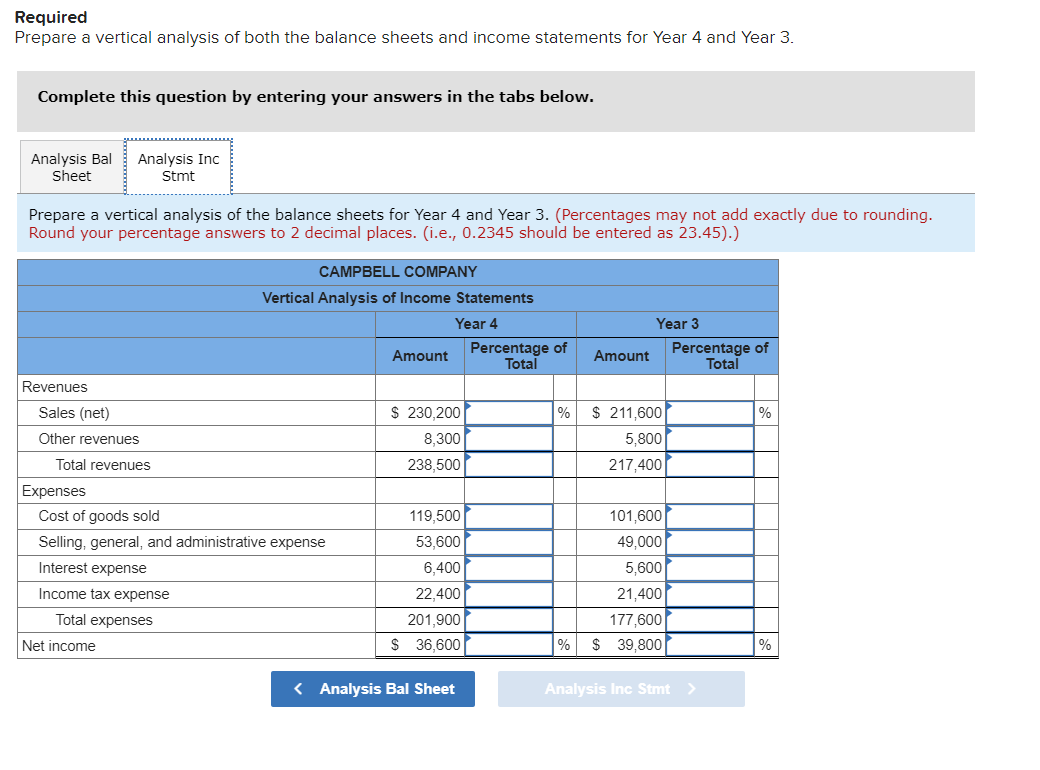1040x770 pixels.
Task: Select the Year 4 Income tax expense percentage field
Action: coord(510,593)
